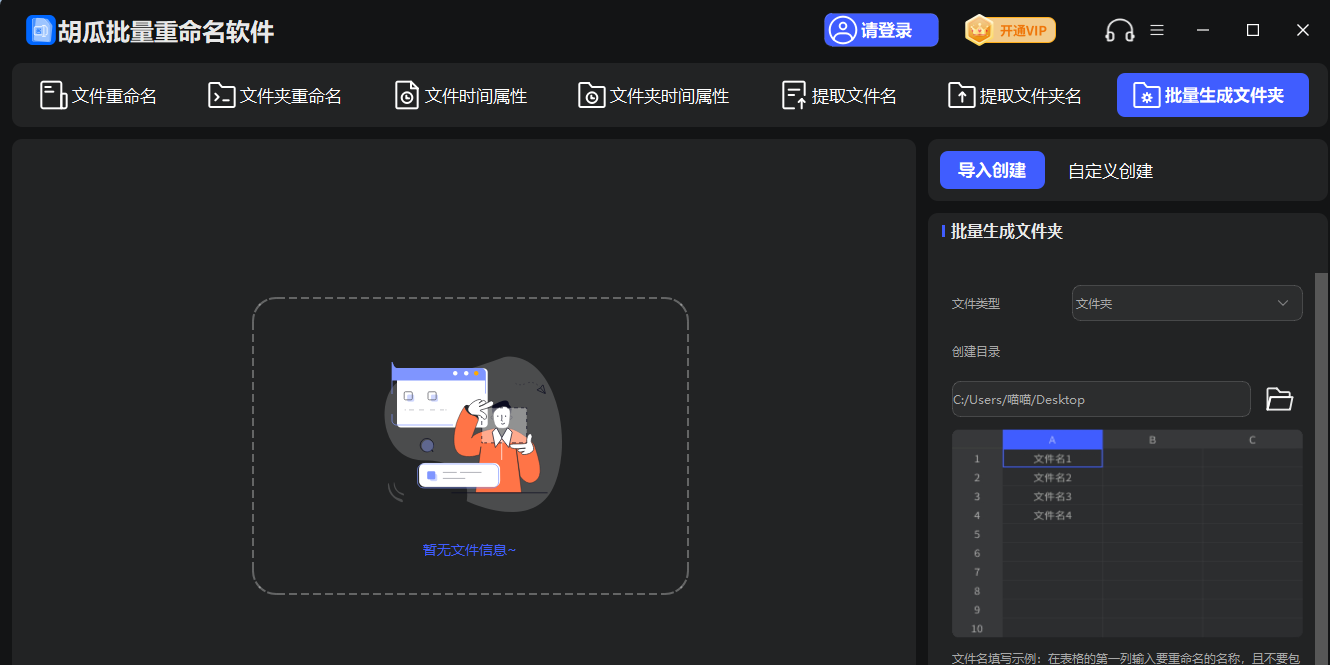
Task: Open the 提取文件夹名 tool
Action: pyautogui.click(x=1013, y=95)
